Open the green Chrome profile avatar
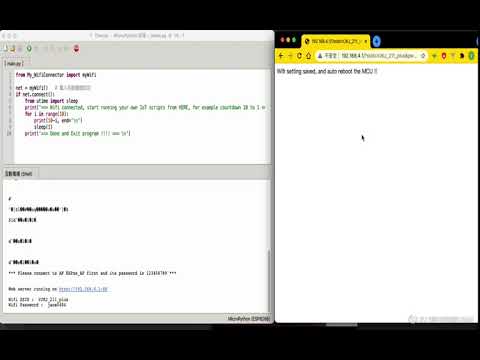Viewport: 480px width, 360px height. 471,56
